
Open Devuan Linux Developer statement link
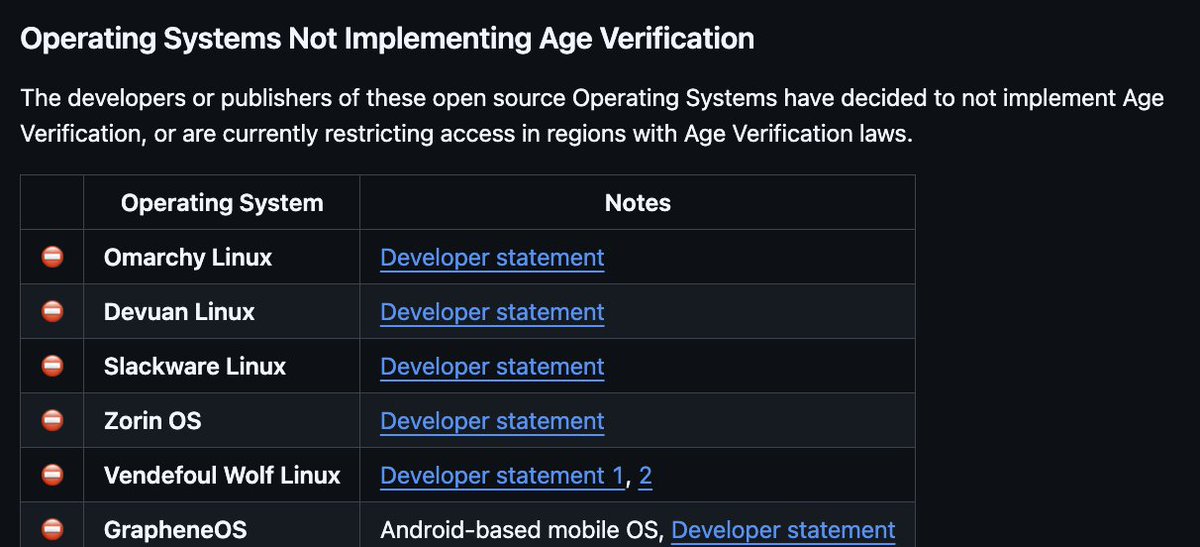492,311
